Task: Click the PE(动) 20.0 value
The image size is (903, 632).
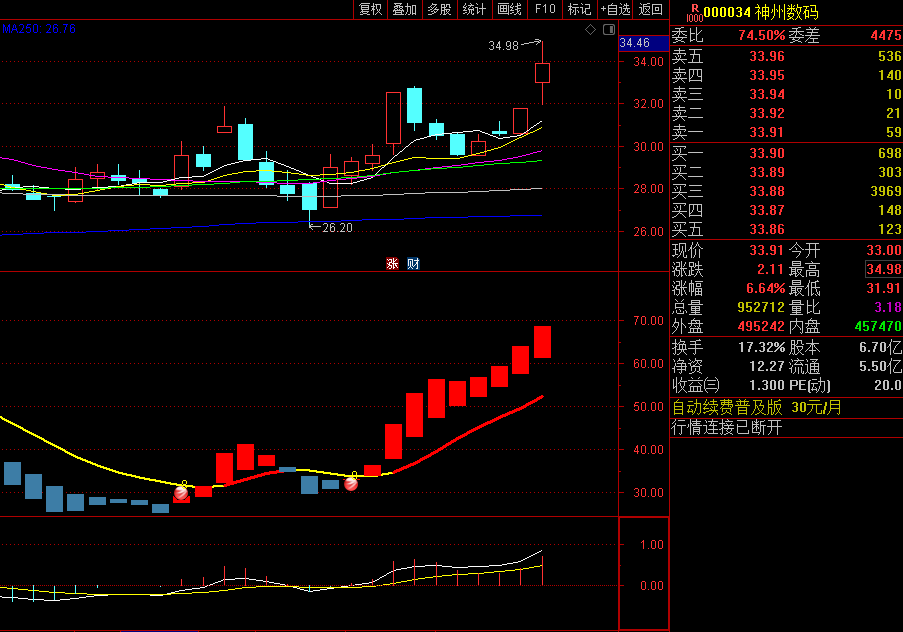Action: point(888,385)
